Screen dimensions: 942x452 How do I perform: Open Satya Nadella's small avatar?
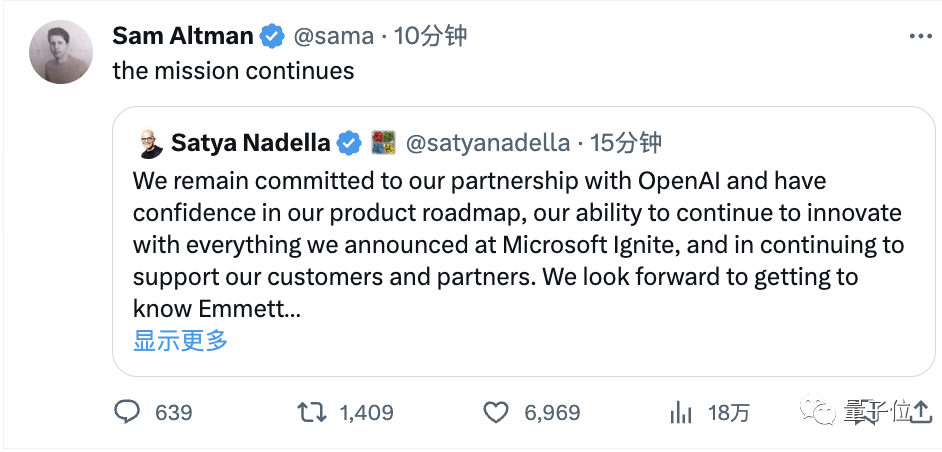[x=150, y=143]
